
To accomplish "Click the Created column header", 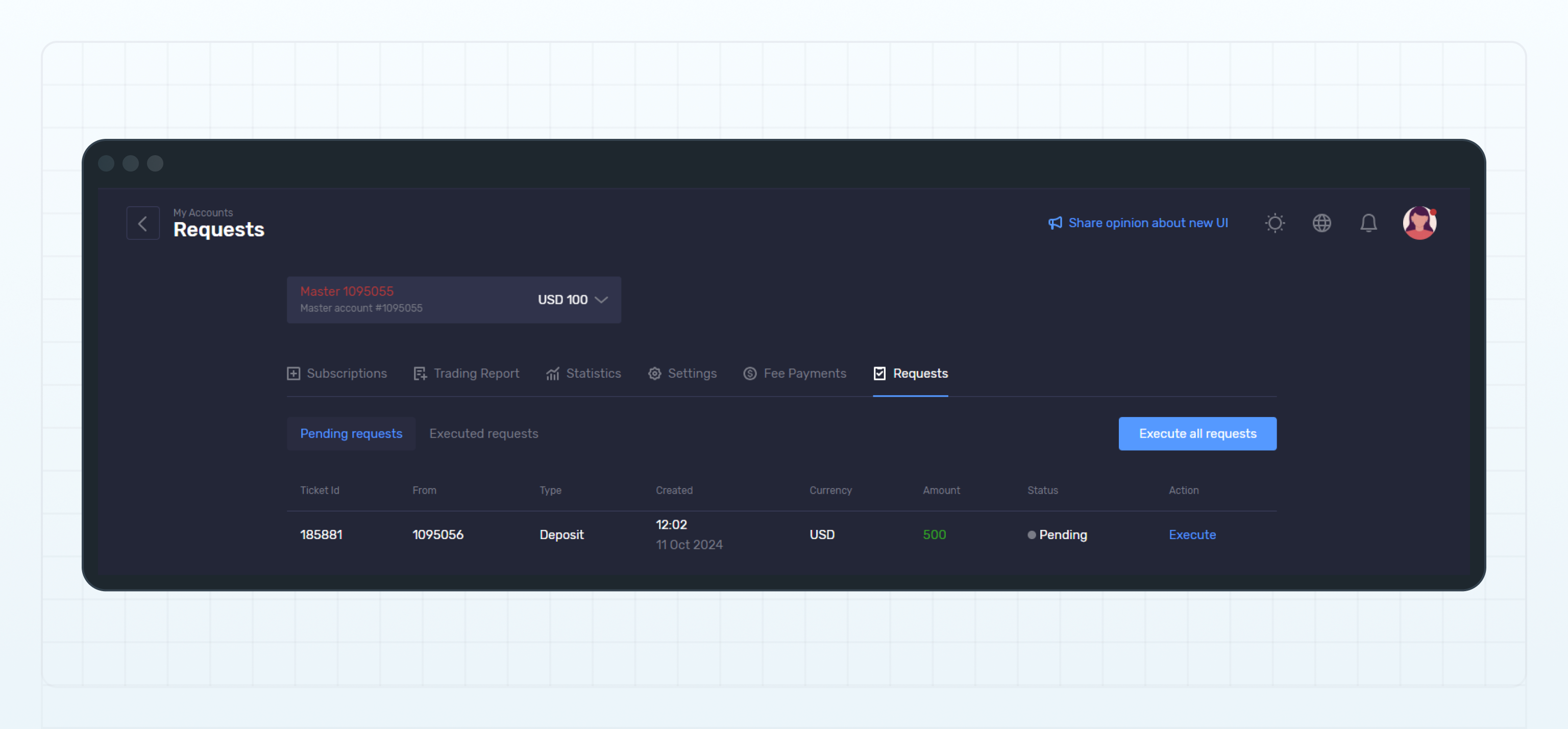I will tap(674, 490).
